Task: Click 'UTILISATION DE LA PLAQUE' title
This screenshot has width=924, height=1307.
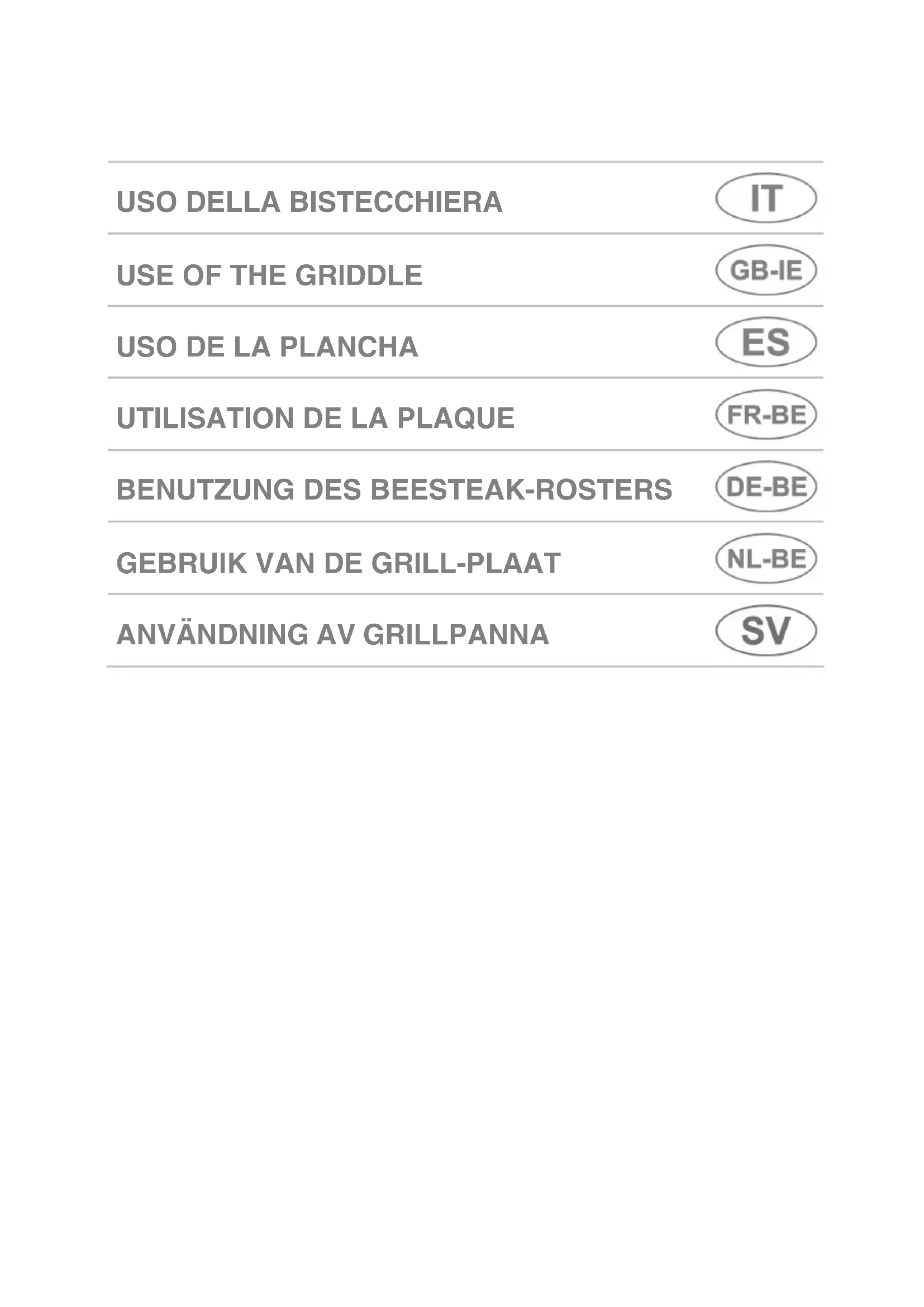Action: pyautogui.click(x=315, y=419)
